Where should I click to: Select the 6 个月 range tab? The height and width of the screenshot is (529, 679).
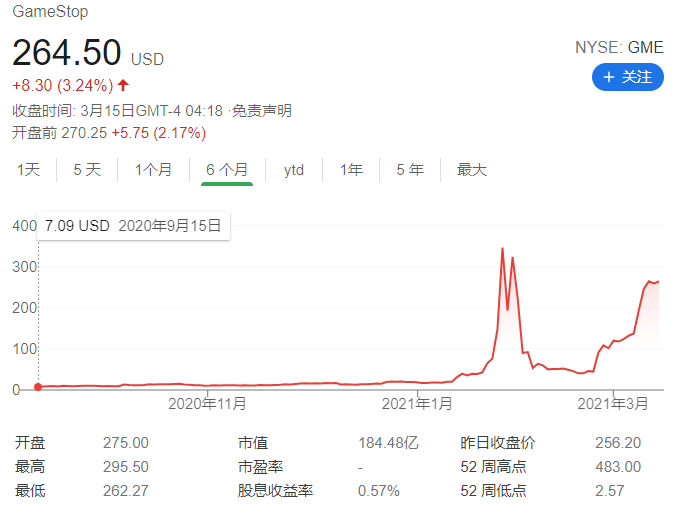227,170
